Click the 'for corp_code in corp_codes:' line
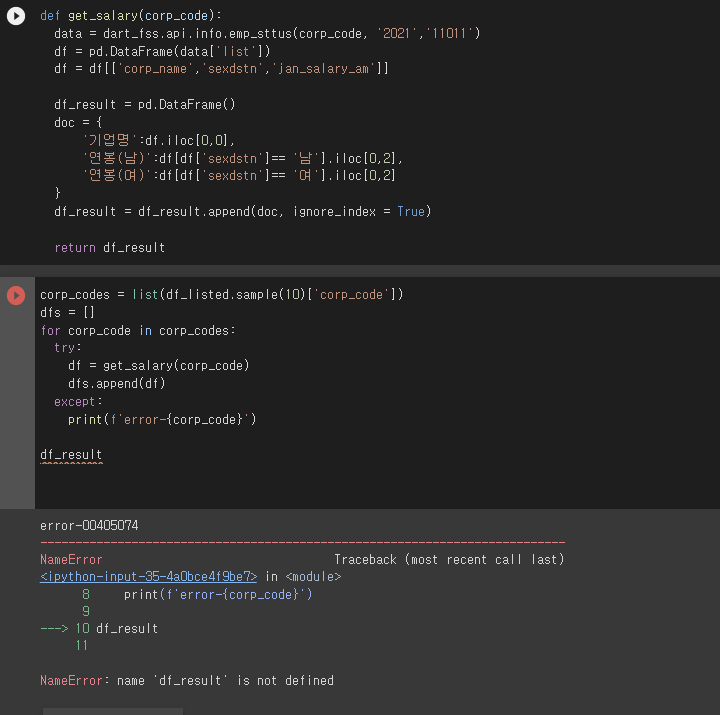The image size is (720, 715). (x=137, y=331)
